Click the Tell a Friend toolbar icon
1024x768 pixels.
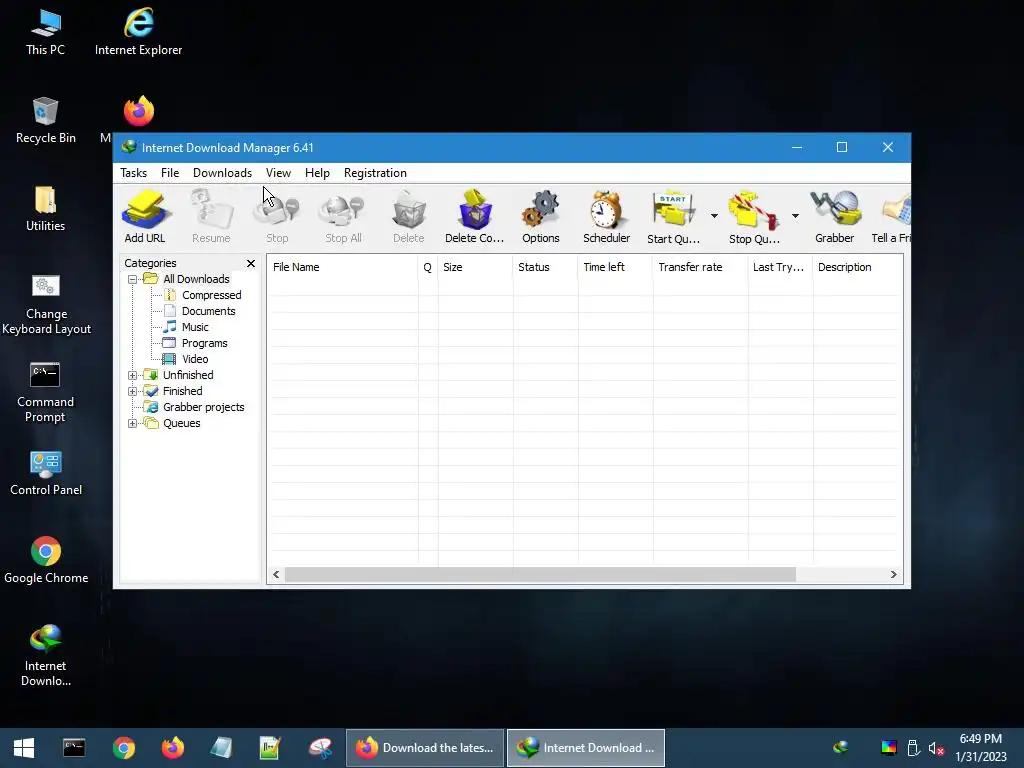point(892,217)
